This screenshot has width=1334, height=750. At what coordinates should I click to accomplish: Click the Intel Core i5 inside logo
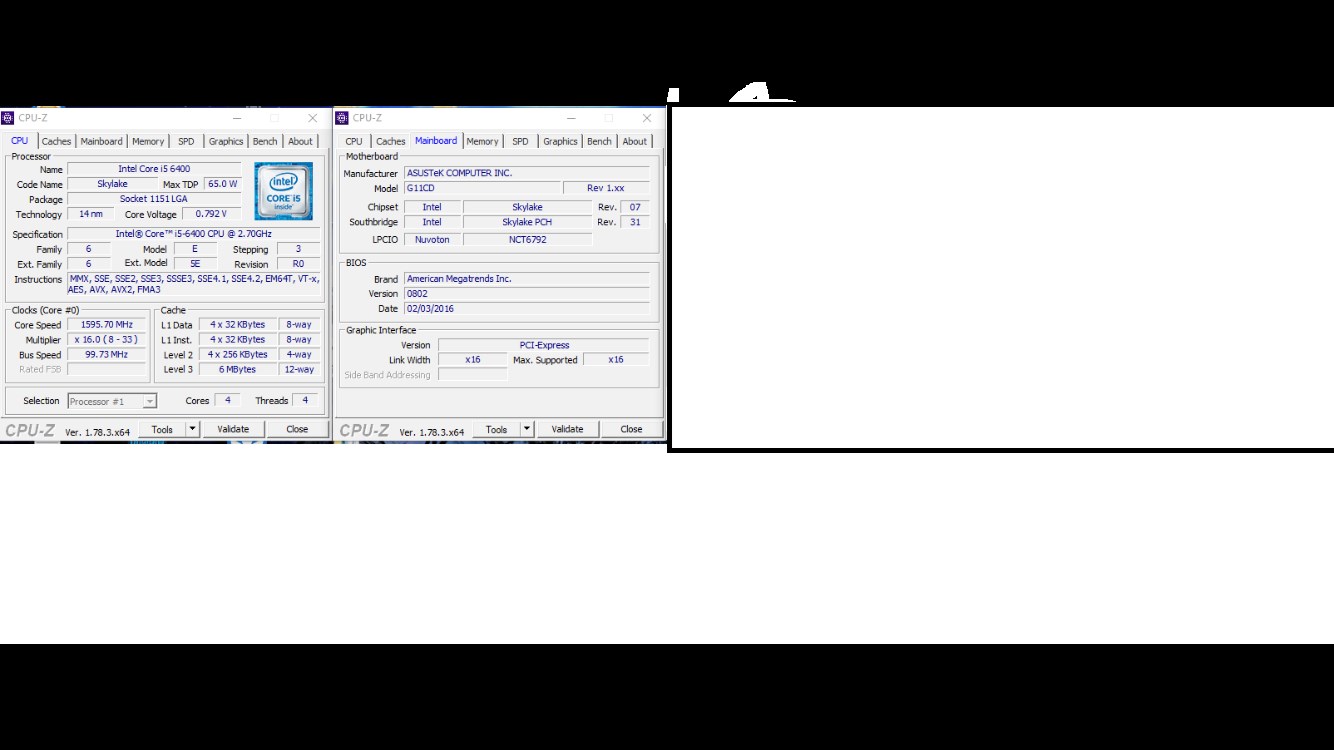tap(283, 191)
